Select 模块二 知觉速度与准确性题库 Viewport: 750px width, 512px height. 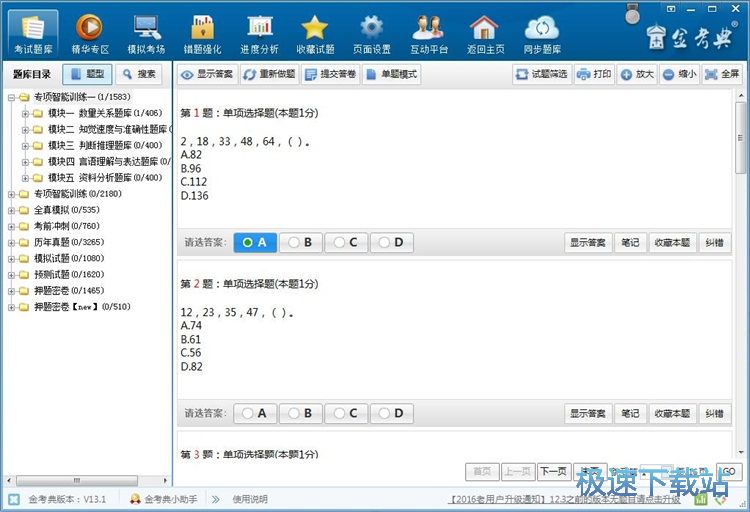click(x=110, y=129)
